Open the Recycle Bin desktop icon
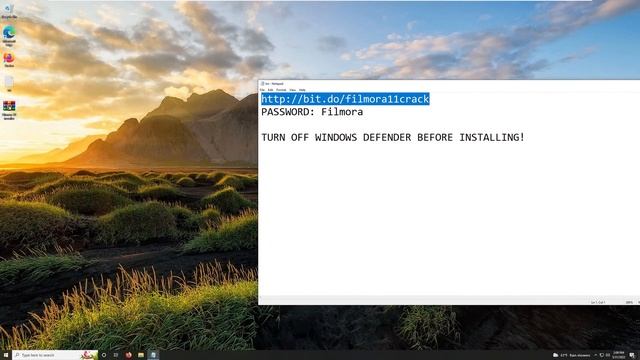 point(8,11)
